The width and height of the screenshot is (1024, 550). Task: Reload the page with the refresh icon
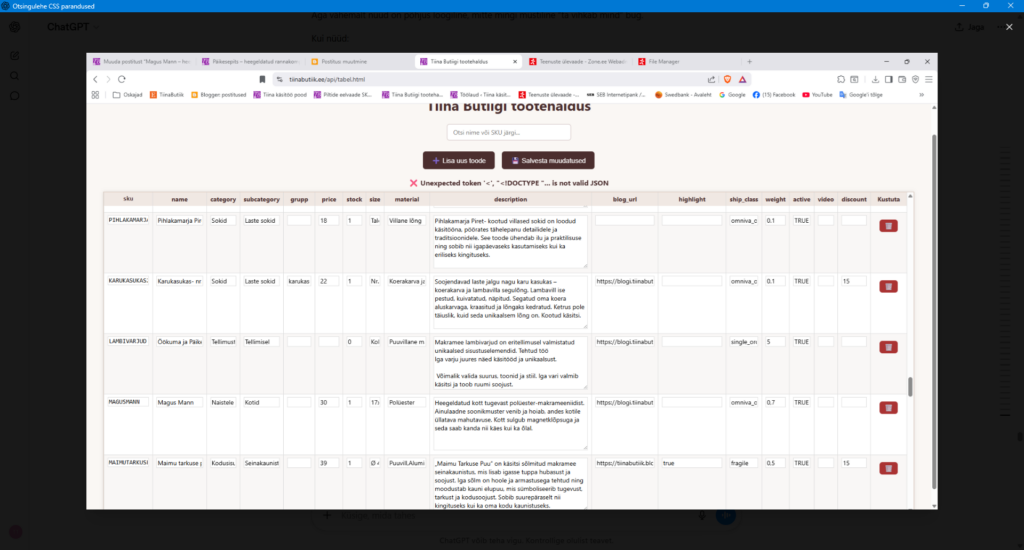(121, 79)
